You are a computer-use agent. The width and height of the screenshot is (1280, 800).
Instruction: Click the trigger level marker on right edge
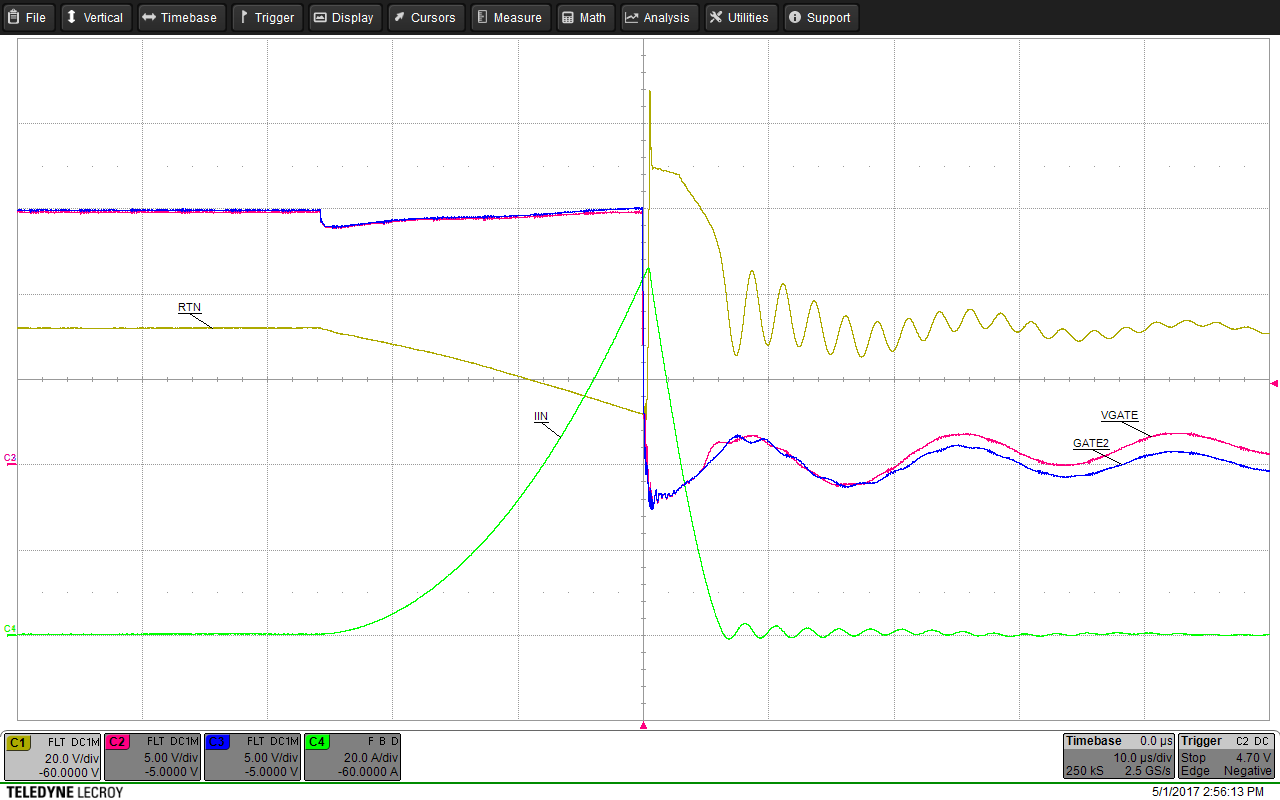tap(1274, 381)
